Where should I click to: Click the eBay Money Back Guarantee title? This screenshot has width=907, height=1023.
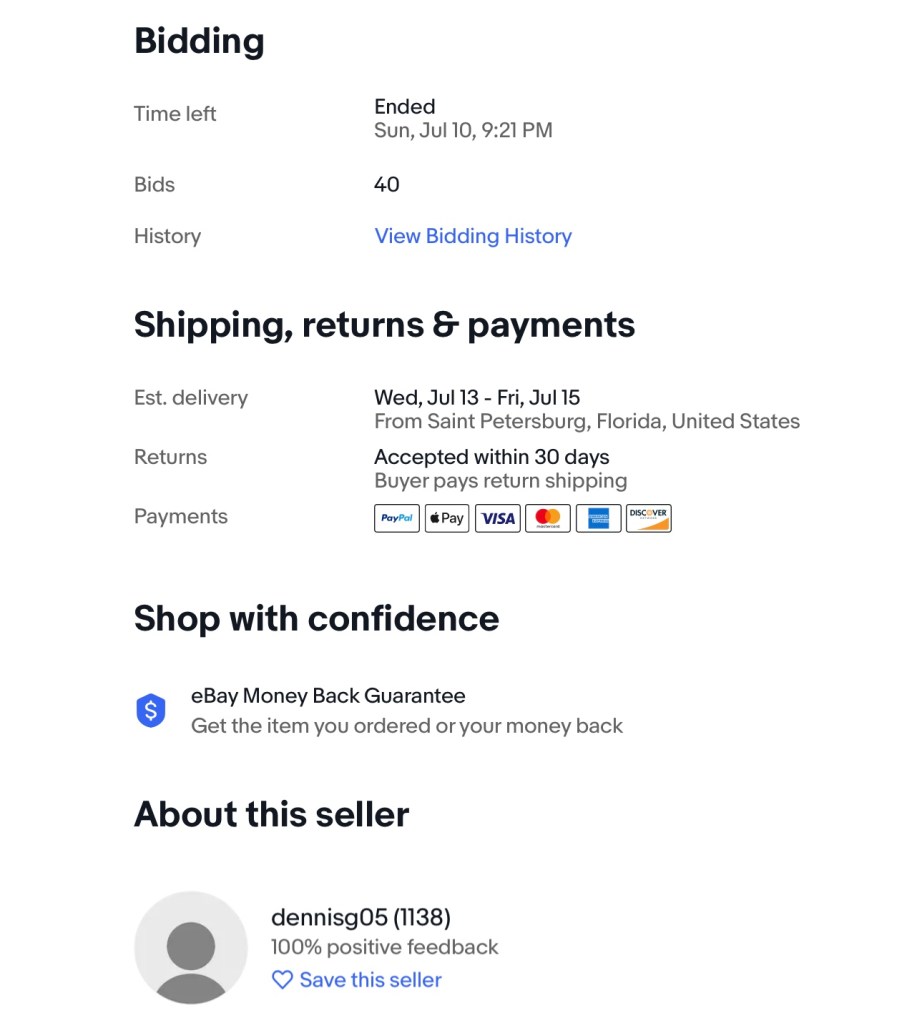click(x=328, y=695)
